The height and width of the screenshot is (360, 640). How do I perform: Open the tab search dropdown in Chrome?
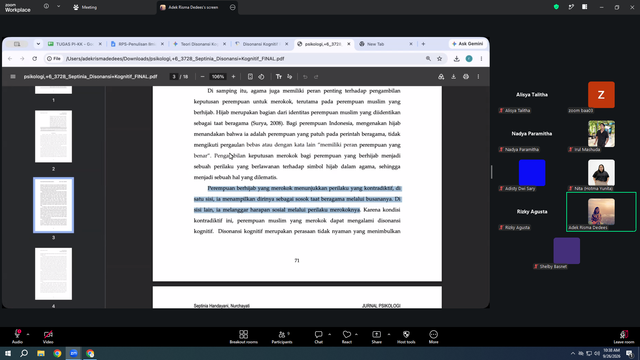(x=38, y=44)
